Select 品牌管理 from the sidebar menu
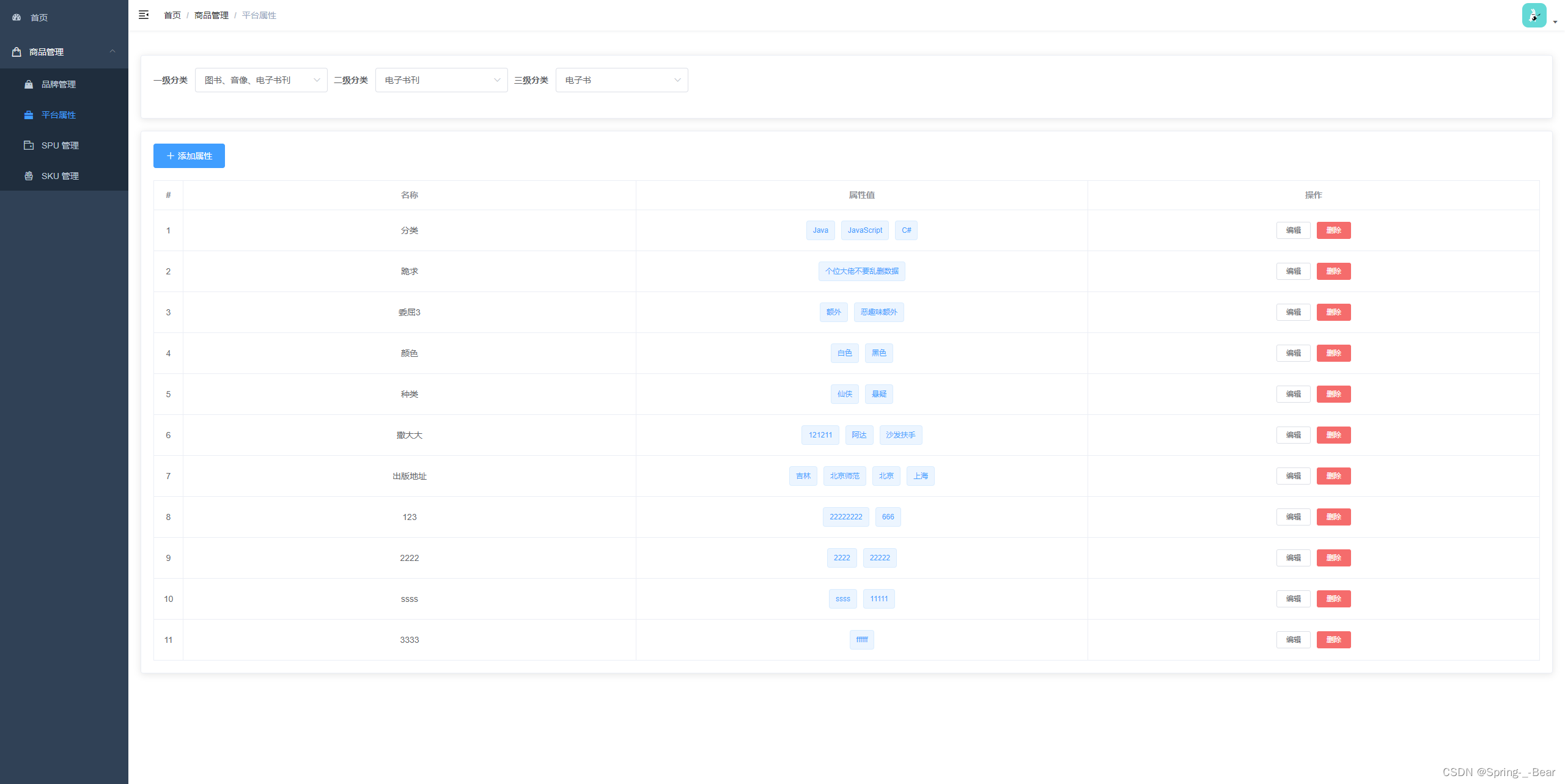This screenshot has width=1565, height=784. coord(59,84)
